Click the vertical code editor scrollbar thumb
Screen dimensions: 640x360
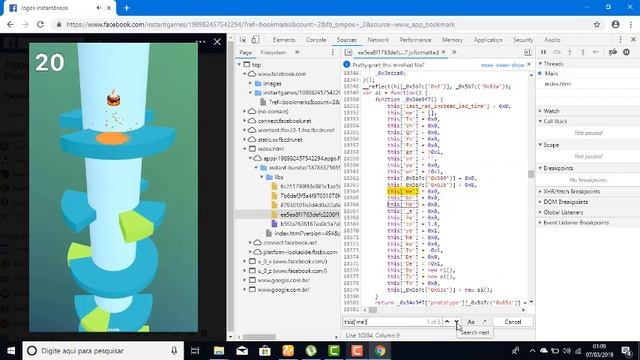[531, 174]
